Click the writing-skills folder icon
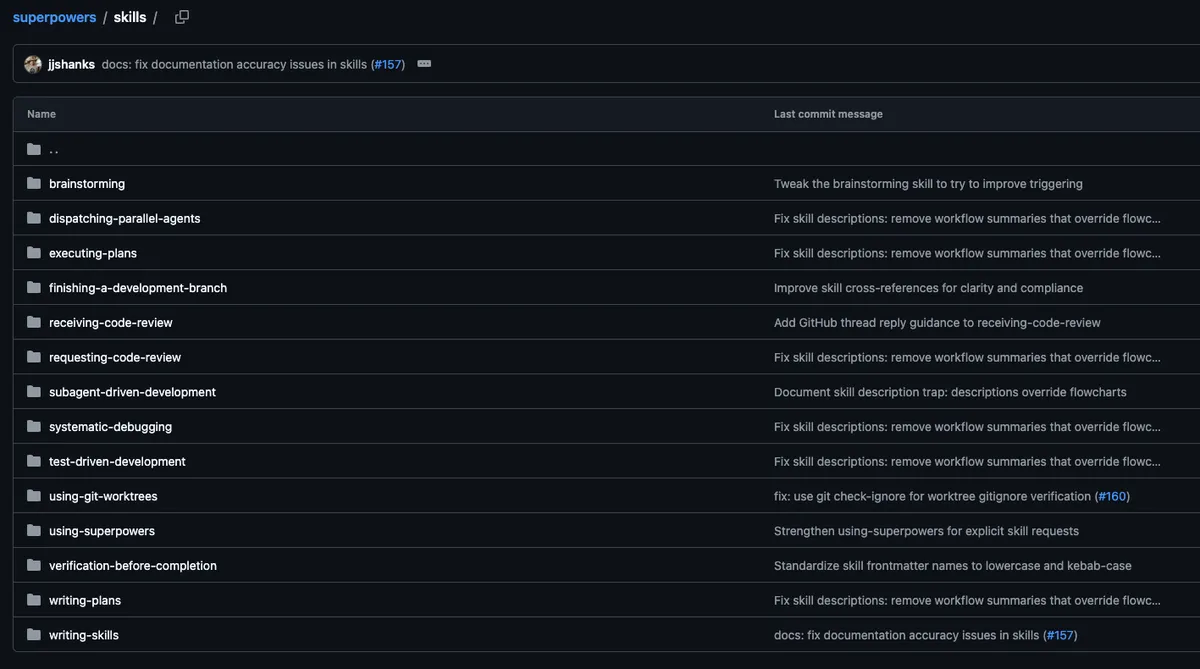The width and height of the screenshot is (1200, 669). (x=34, y=635)
